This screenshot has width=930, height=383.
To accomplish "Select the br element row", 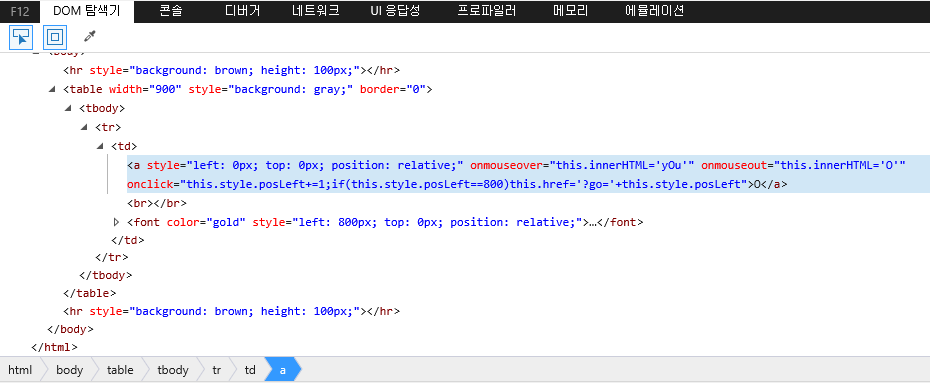I will pos(157,203).
